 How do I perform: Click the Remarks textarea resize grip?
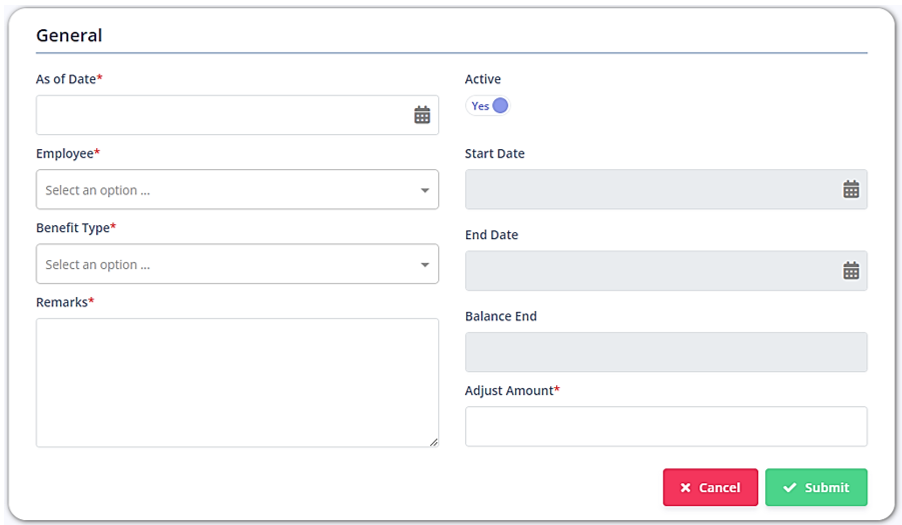(434, 442)
